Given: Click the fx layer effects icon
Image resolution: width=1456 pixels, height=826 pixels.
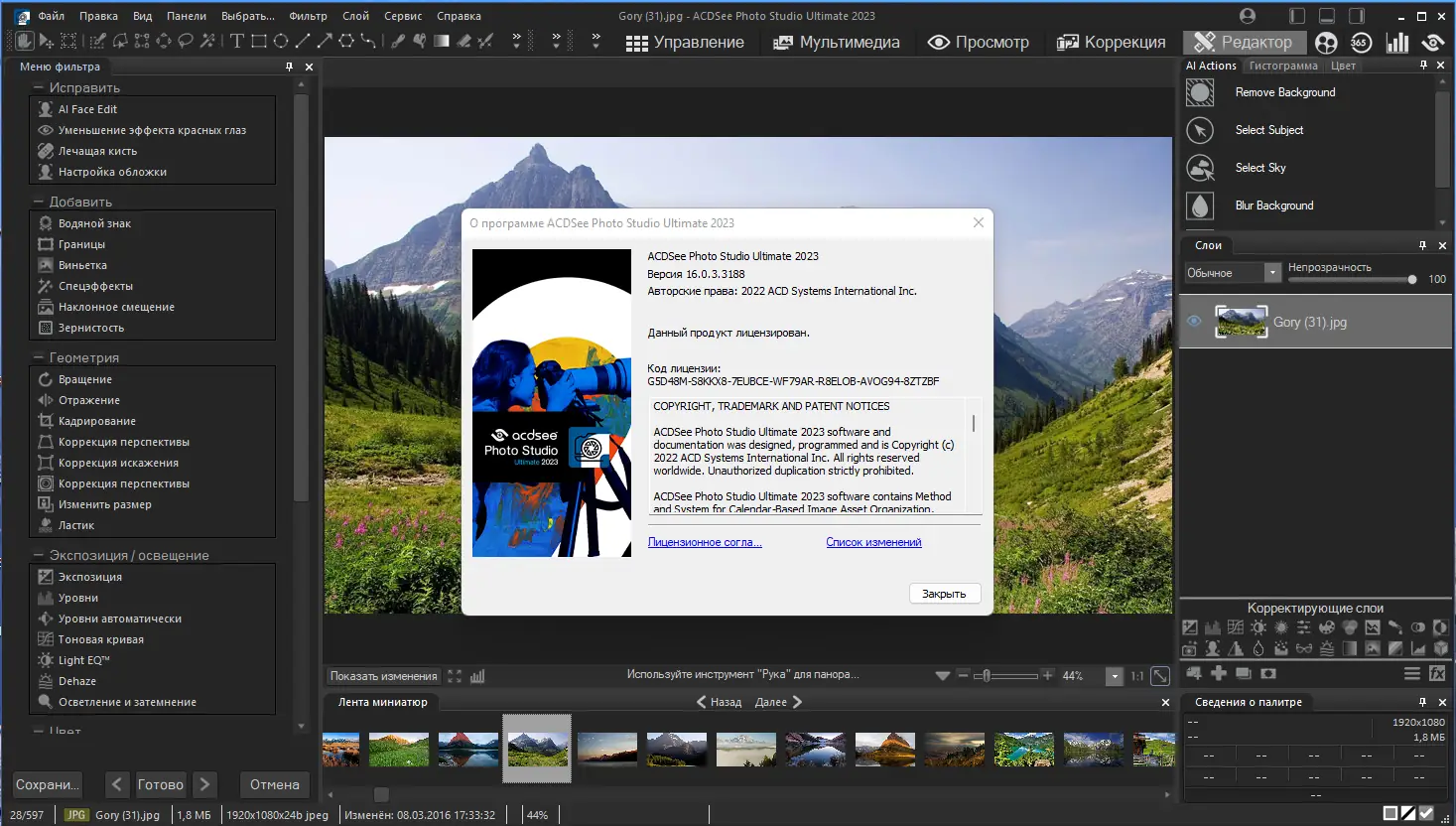Looking at the screenshot, I should pyautogui.click(x=1437, y=673).
